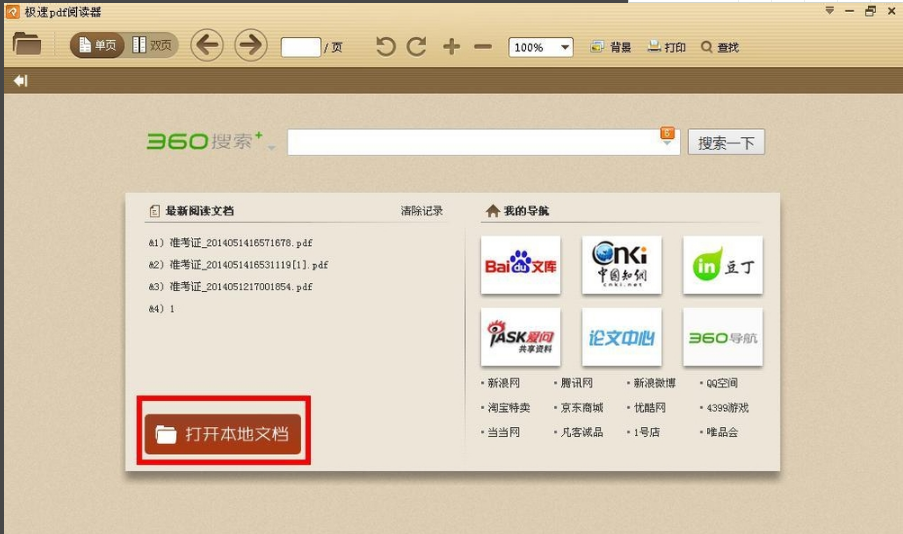Open recent file 准考证_2014051416571678.pdf
This screenshot has height=534, width=903.
(230, 243)
